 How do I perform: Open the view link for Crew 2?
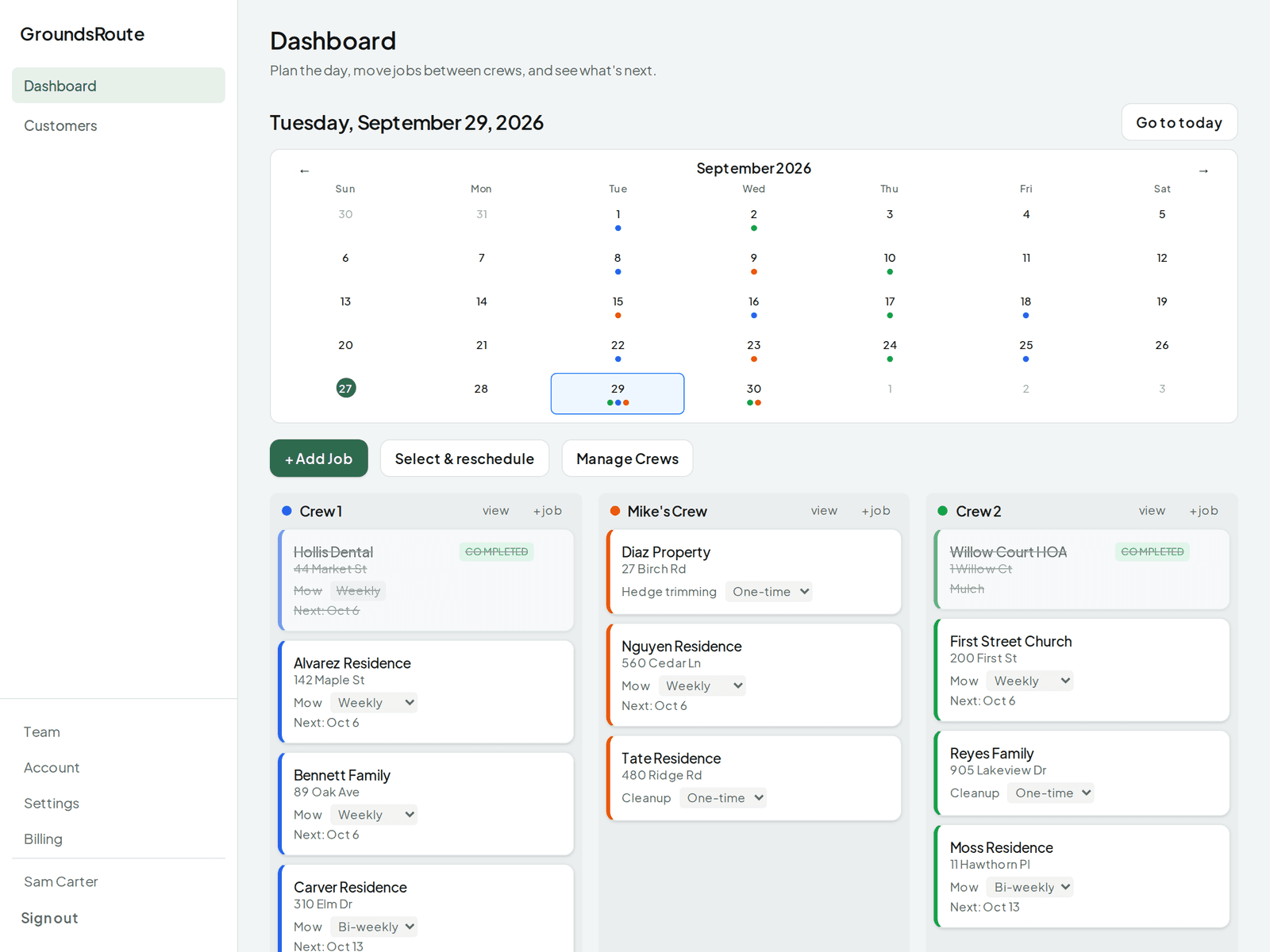tap(1152, 511)
